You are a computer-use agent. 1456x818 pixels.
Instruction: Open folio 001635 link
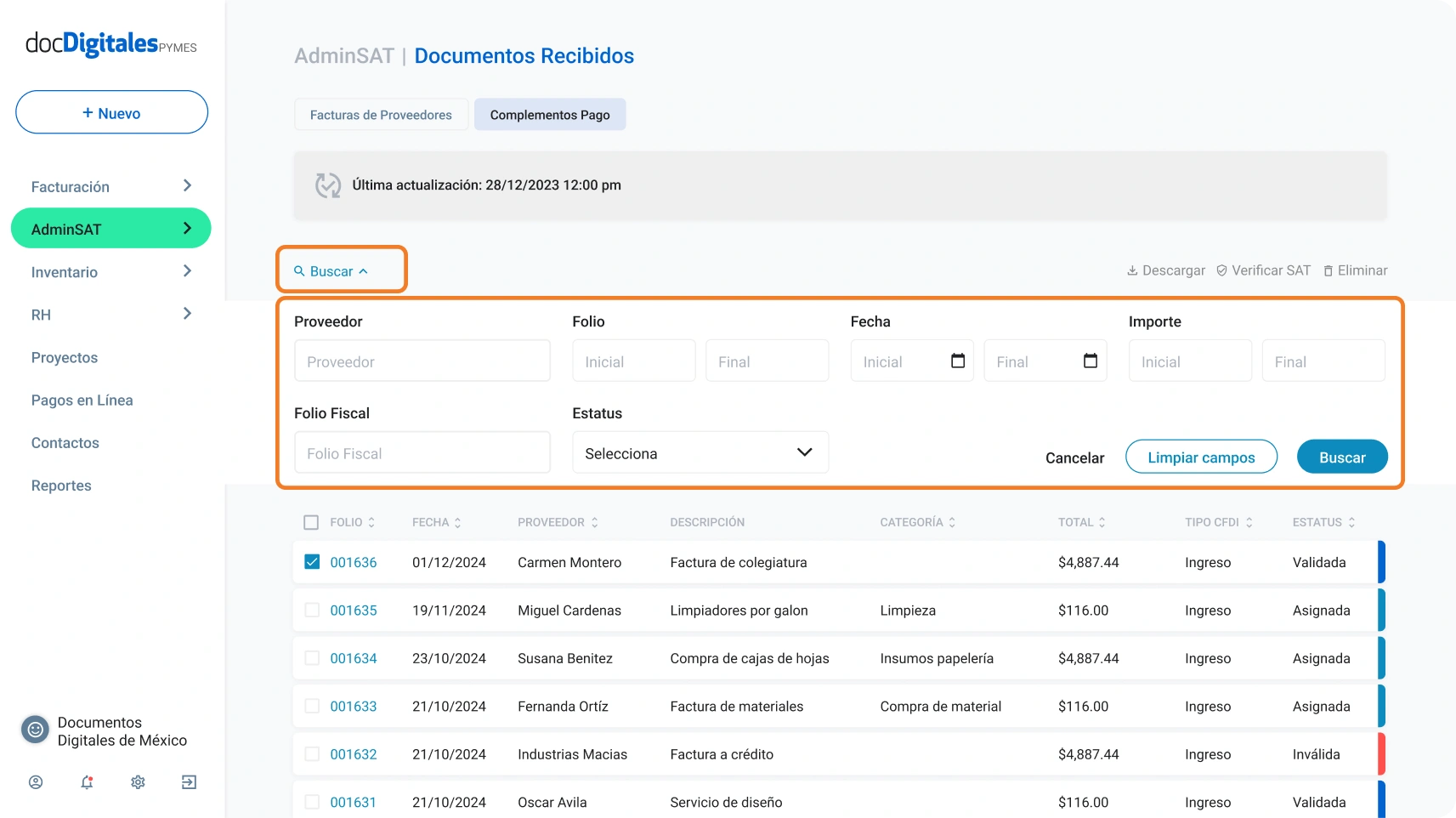tap(354, 611)
